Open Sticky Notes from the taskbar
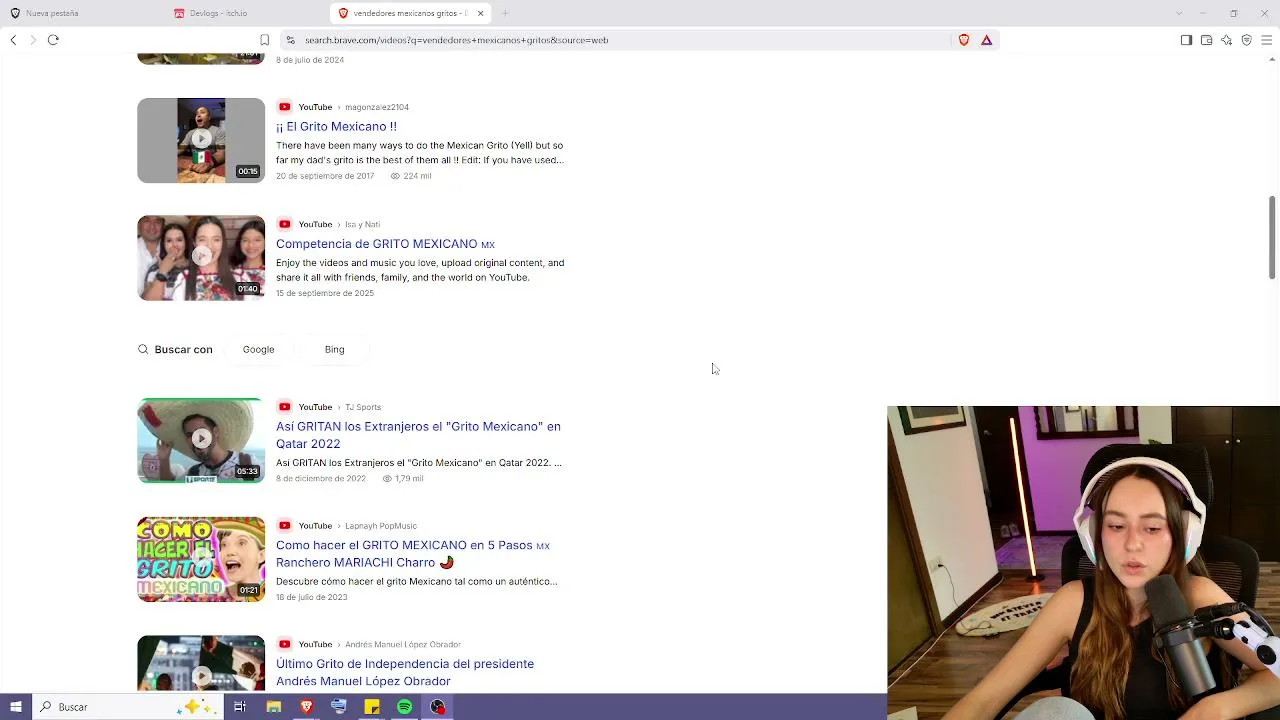Viewport: 1280px width, 720px height. pyautogui.click(x=372, y=707)
